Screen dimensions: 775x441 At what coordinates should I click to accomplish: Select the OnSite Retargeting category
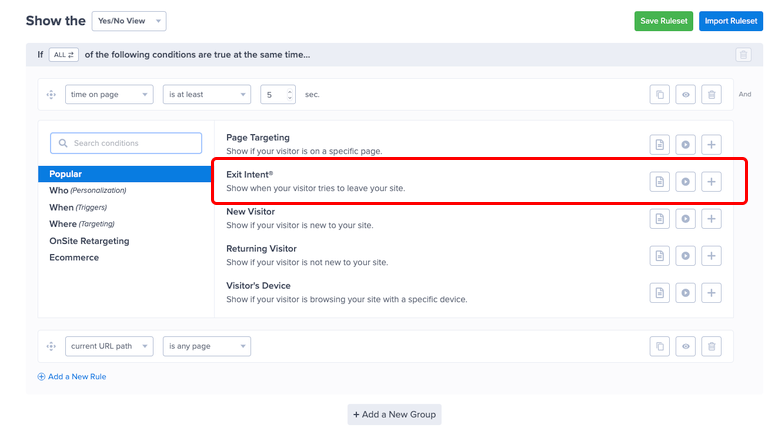point(89,241)
